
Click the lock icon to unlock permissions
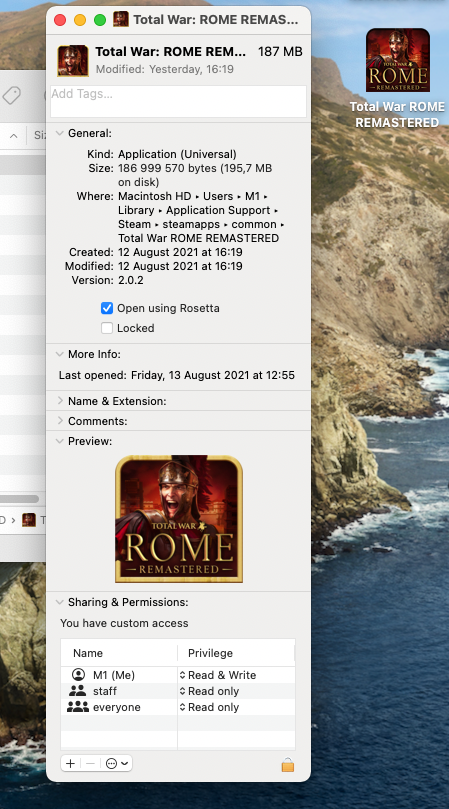[287, 764]
